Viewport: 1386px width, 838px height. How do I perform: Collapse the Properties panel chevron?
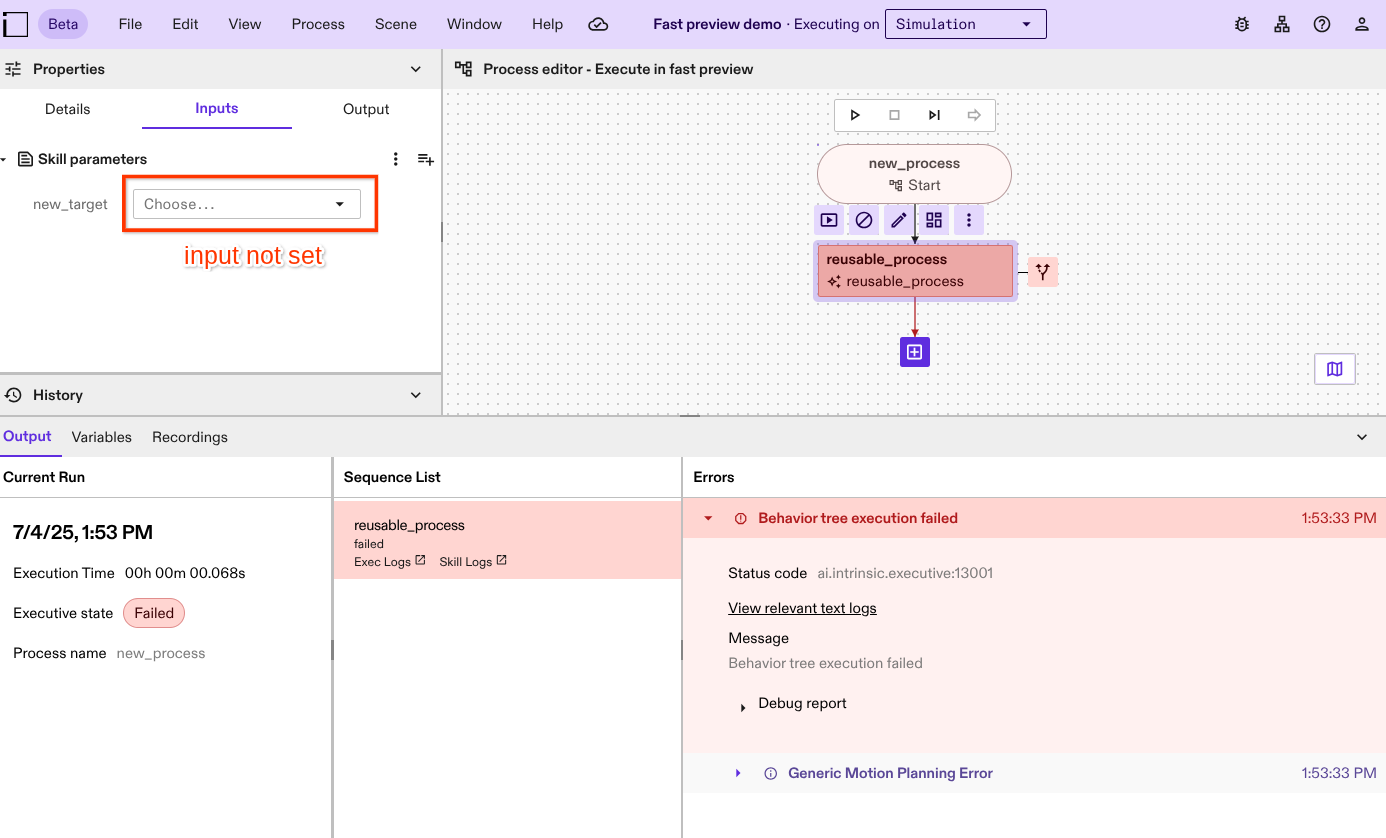pos(416,69)
